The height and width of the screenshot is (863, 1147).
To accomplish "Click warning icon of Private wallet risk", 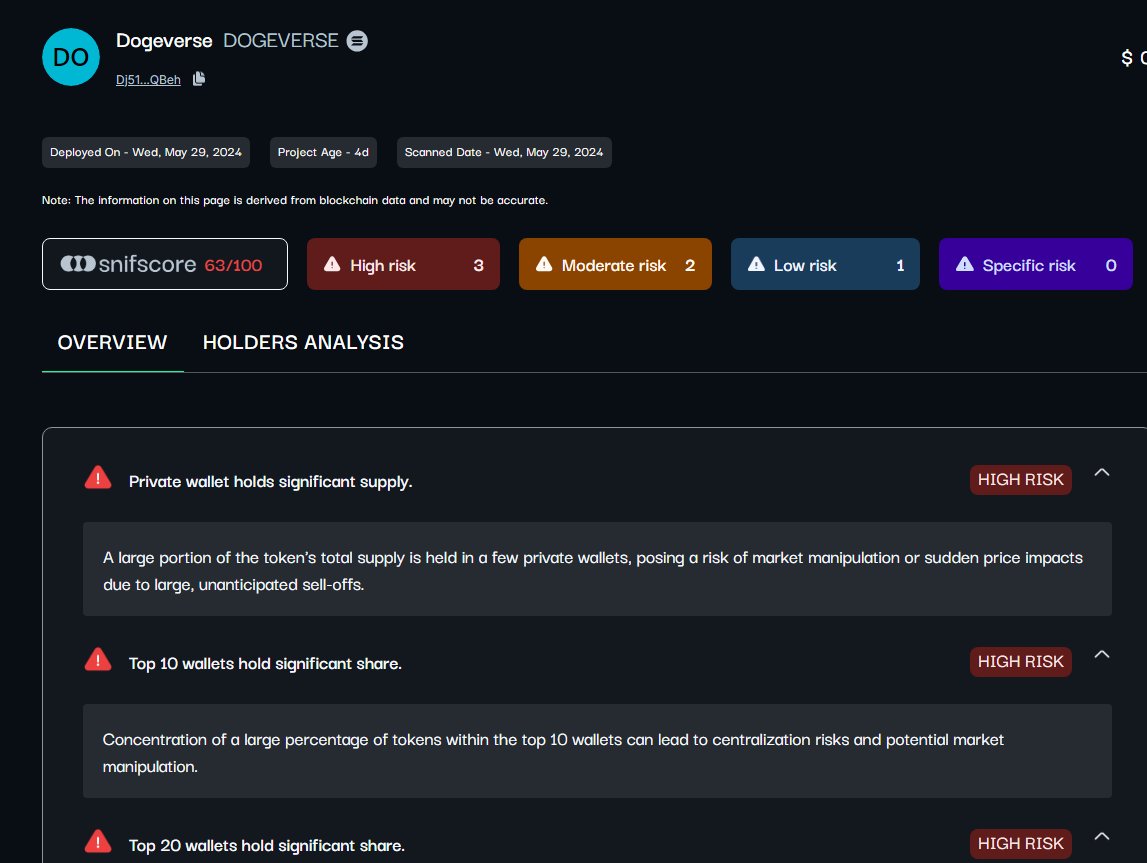I will pos(98,478).
